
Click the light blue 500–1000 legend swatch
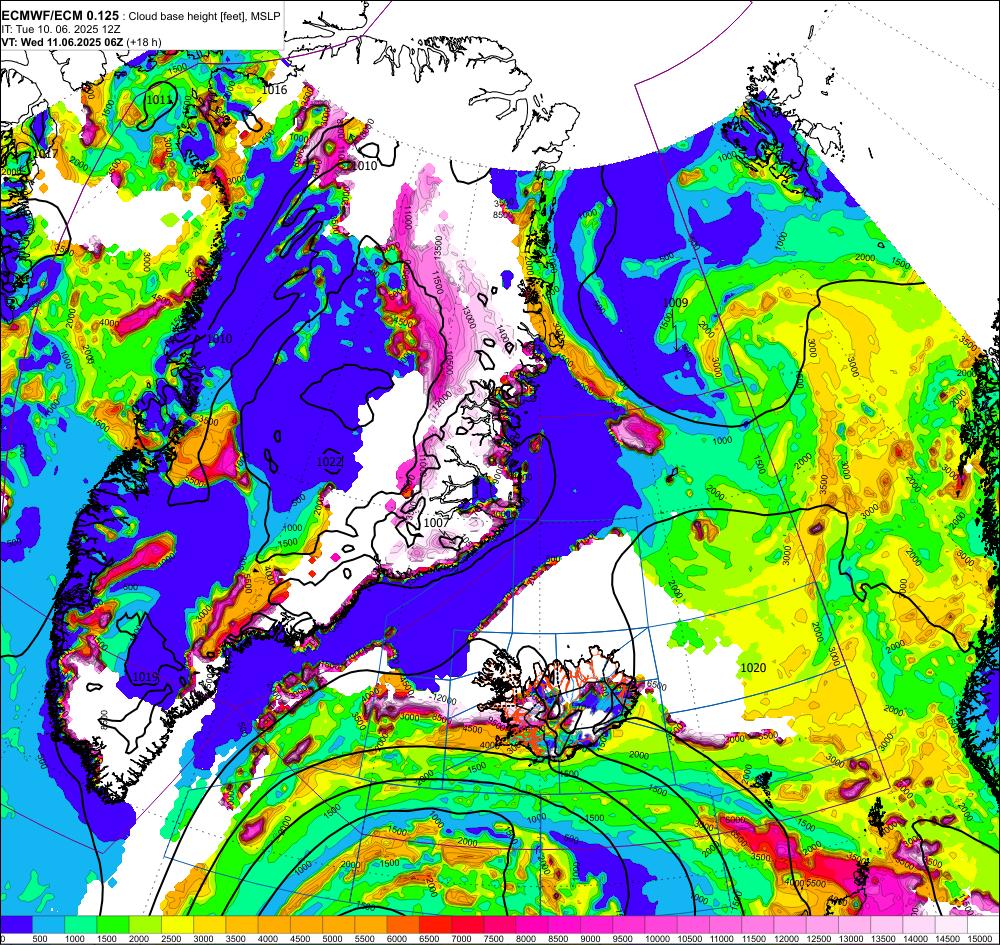pos(48,925)
